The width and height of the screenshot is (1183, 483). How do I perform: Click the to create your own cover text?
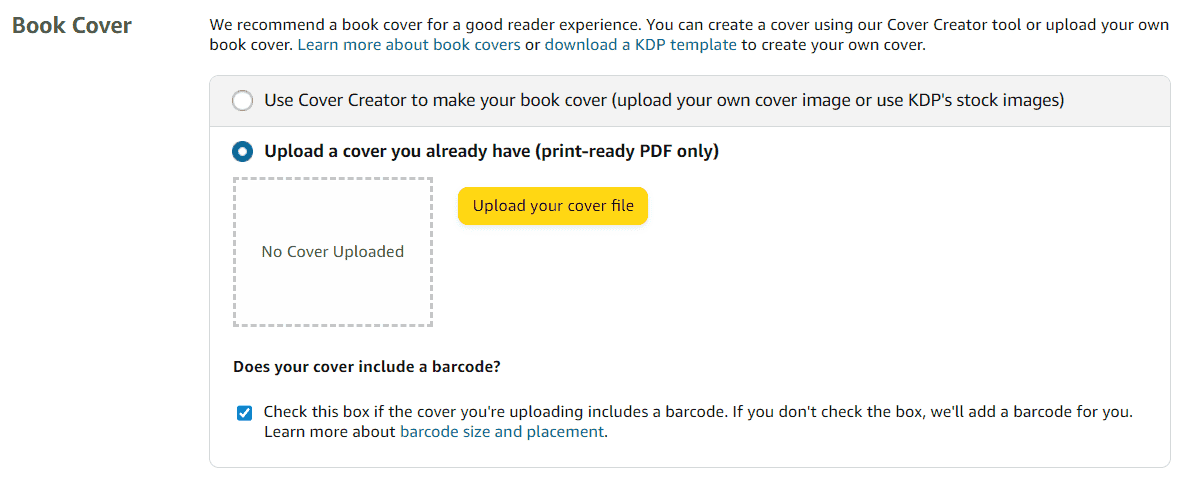(833, 45)
